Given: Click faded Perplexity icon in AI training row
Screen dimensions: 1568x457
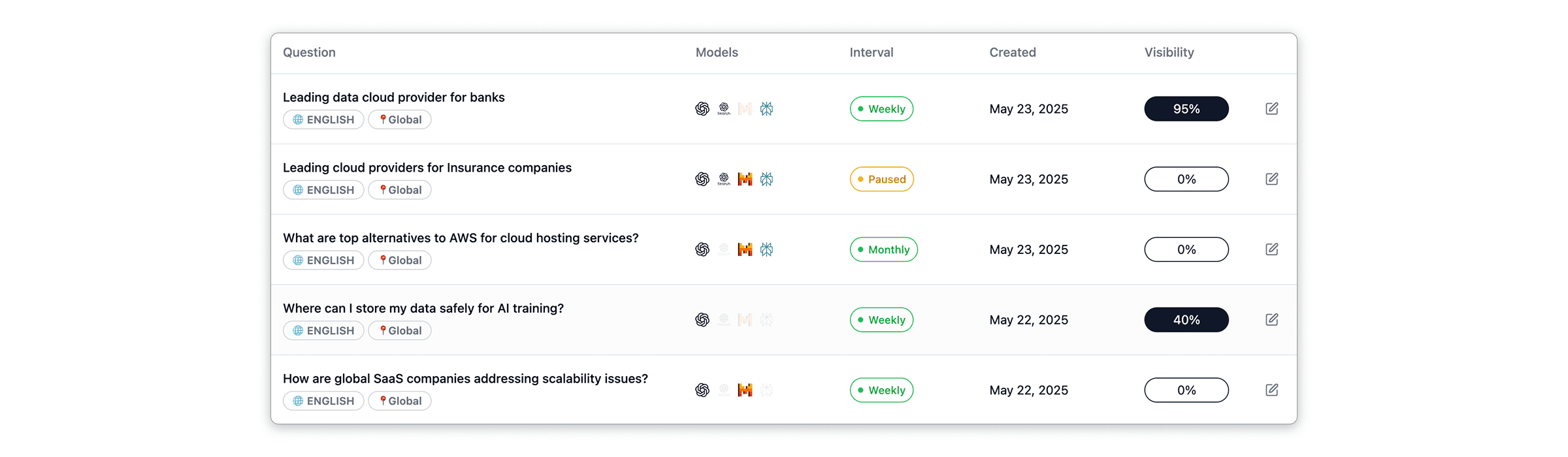Looking at the screenshot, I should (766, 320).
